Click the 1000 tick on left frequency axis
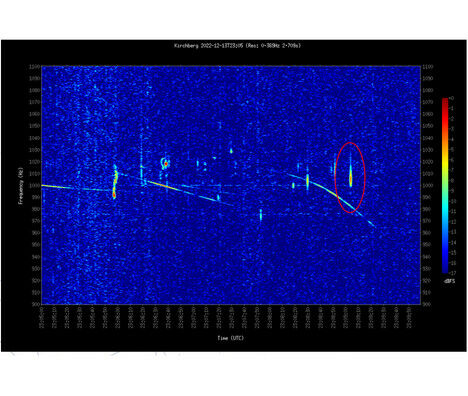 [35, 185]
